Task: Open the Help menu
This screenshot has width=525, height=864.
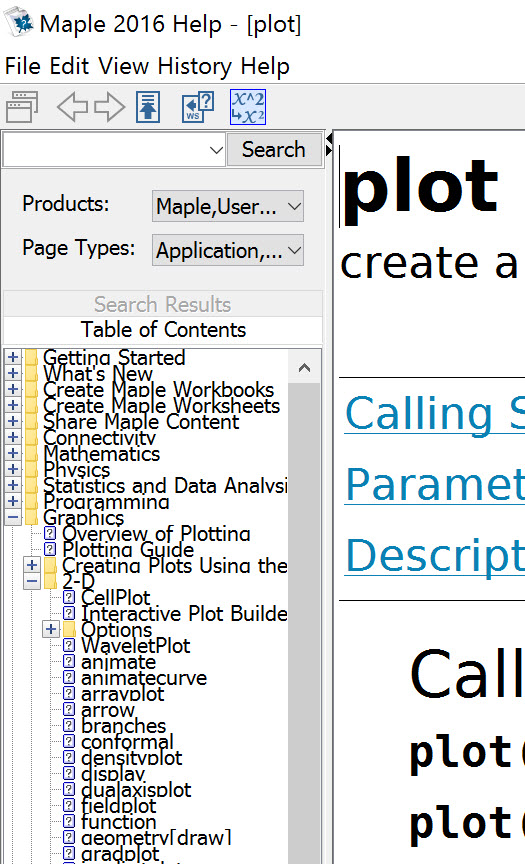Action: click(265, 66)
